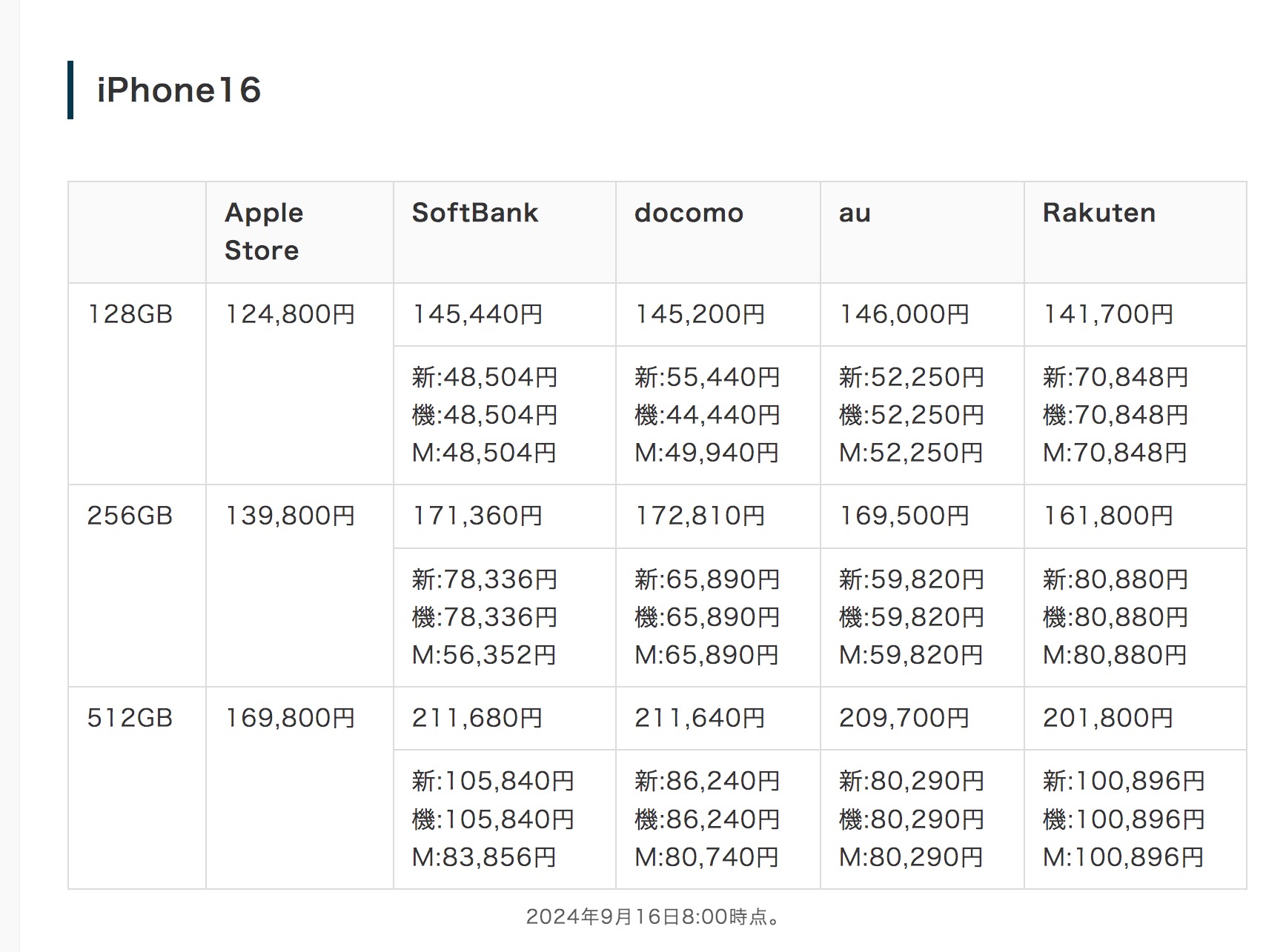Click Rakuten price 141,700円
This screenshot has width=1286, height=952.
click(1108, 314)
